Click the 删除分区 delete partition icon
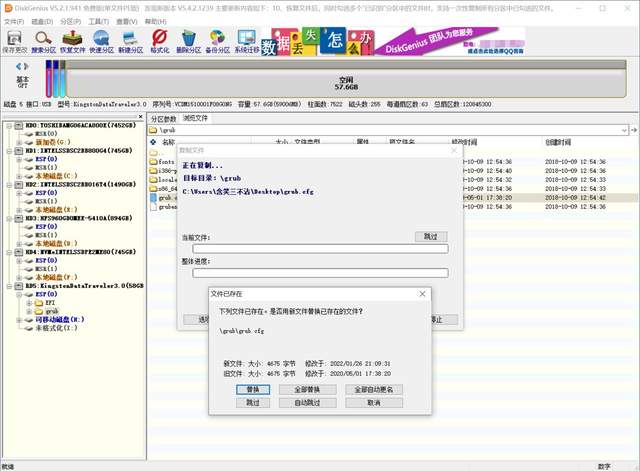Viewport: 640px width, 471px height. tap(189, 42)
